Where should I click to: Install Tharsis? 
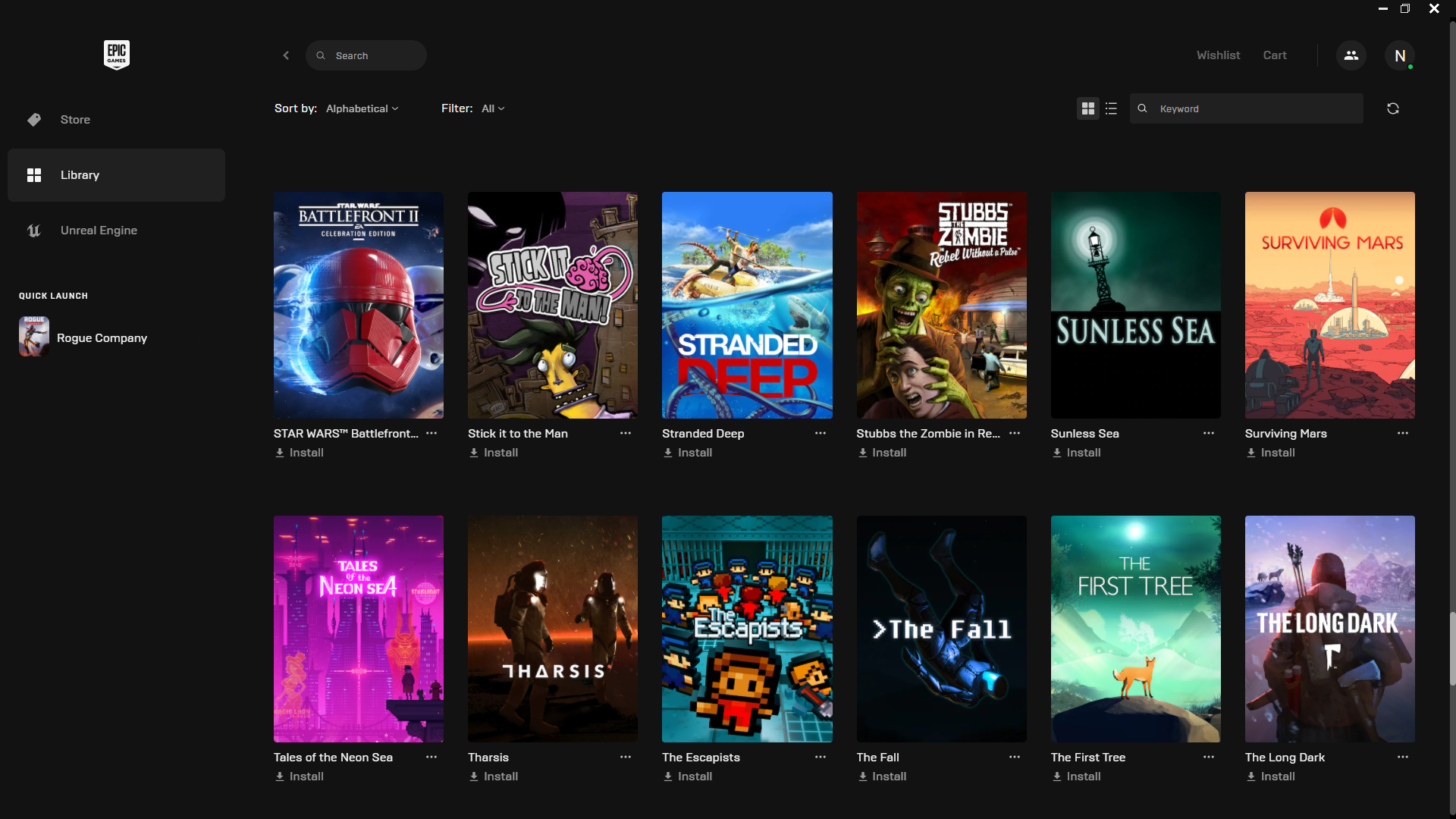click(x=494, y=777)
